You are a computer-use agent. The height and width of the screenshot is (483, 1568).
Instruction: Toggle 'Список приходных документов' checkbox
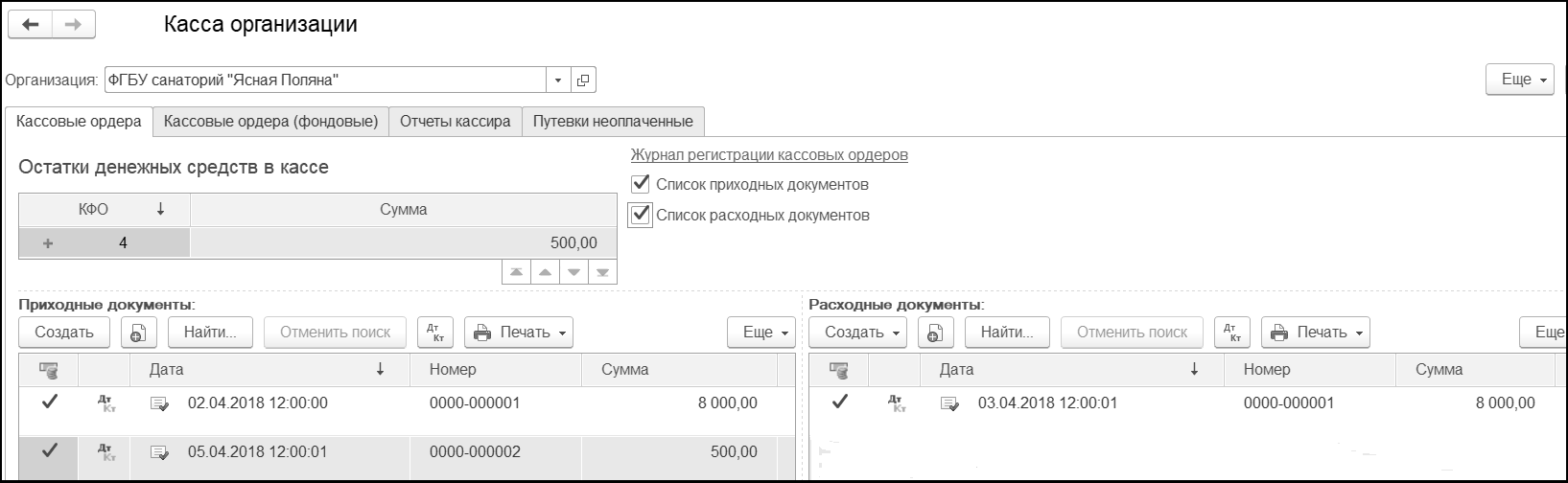(641, 184)
